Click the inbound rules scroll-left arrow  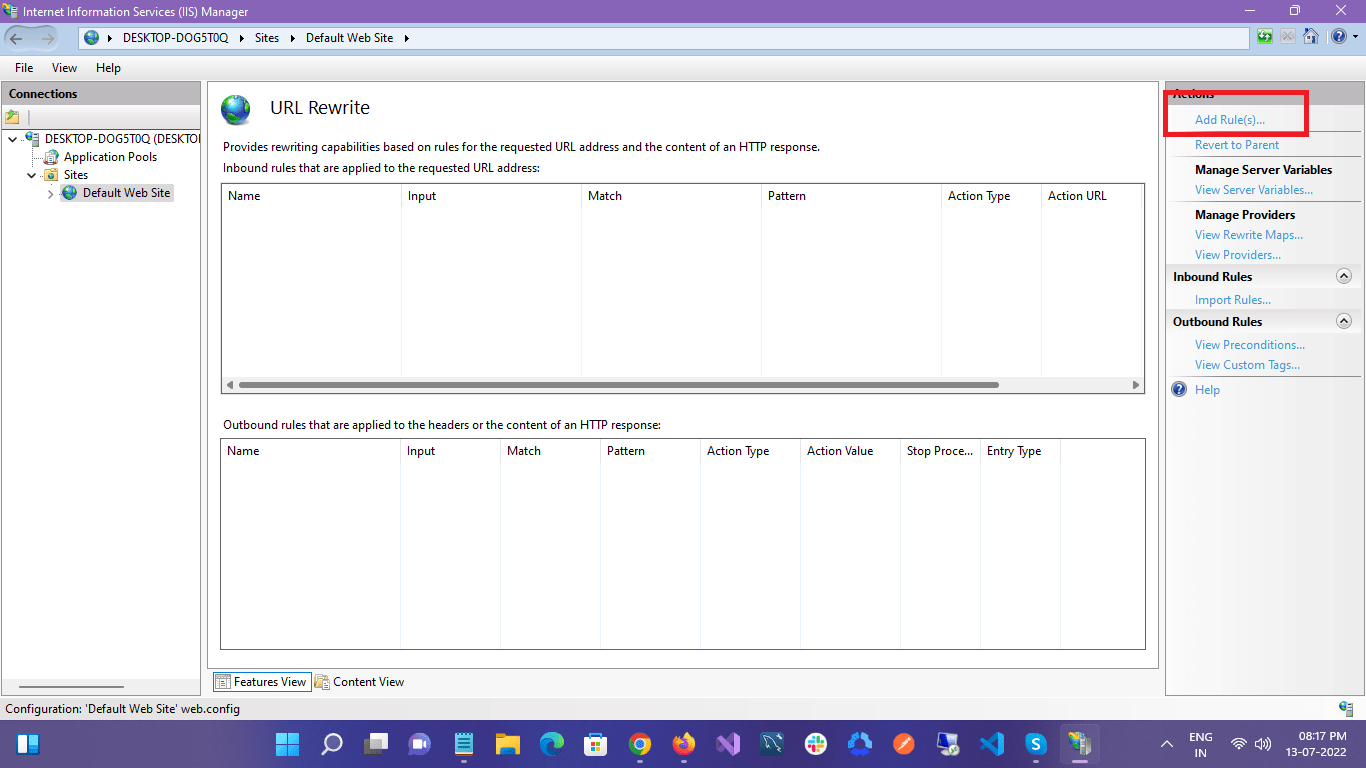point(230,385)
